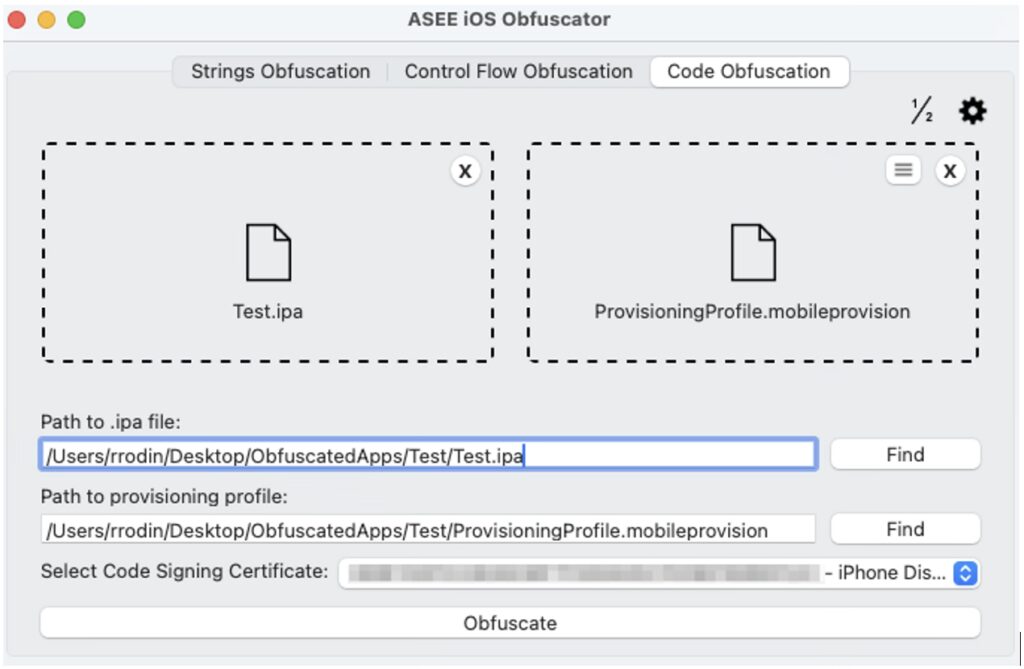Switch to the Strings Obfuscation tab

tap(280, 72)
